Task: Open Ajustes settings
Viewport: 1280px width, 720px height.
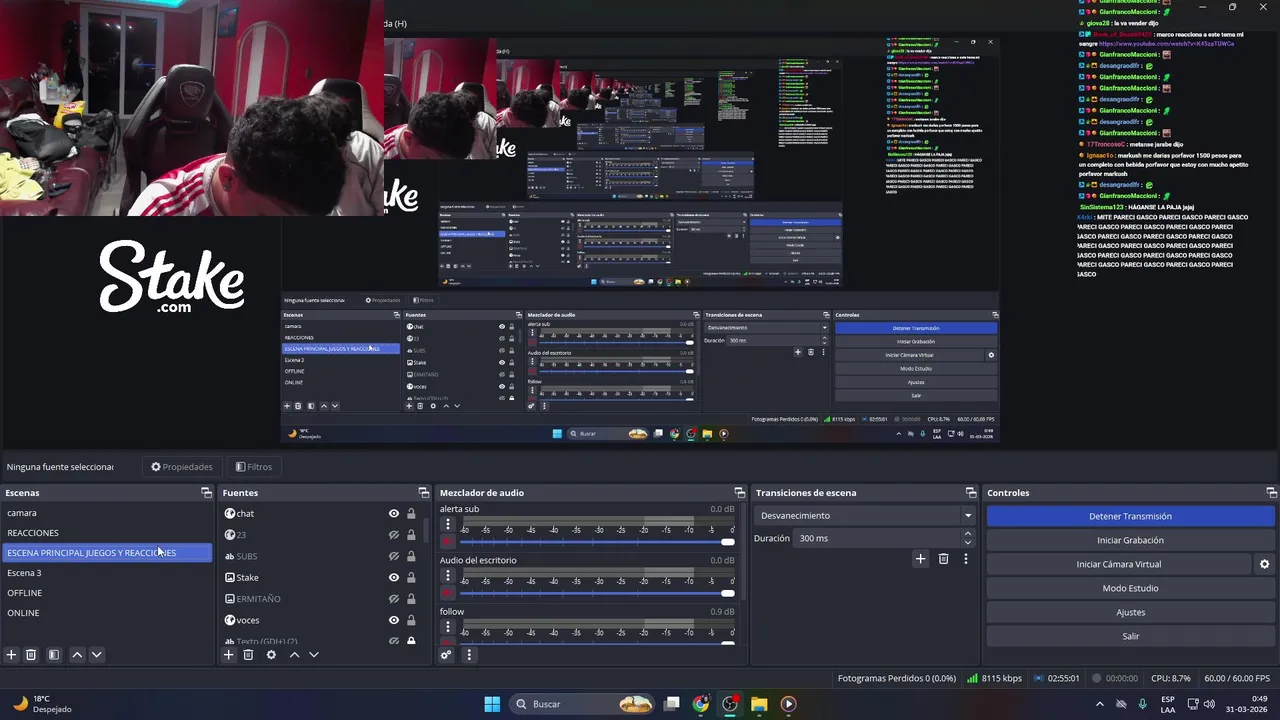Action: (x=1130, y=612)
